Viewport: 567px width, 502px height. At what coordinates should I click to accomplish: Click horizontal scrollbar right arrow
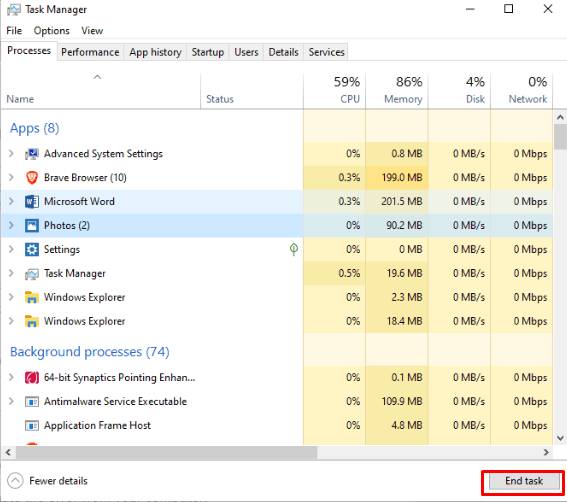click(546, 452)
